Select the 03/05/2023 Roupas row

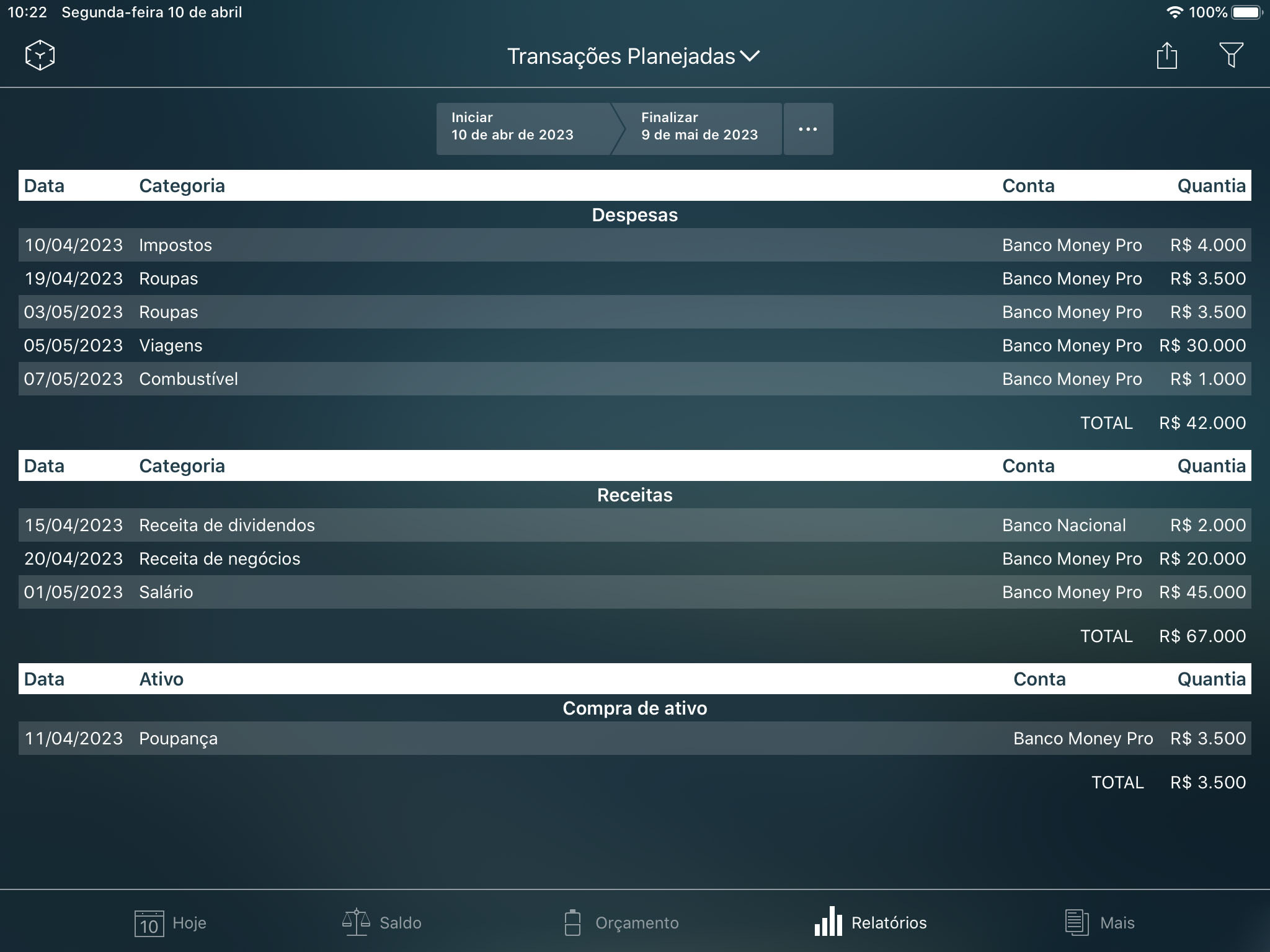[635, 312]
